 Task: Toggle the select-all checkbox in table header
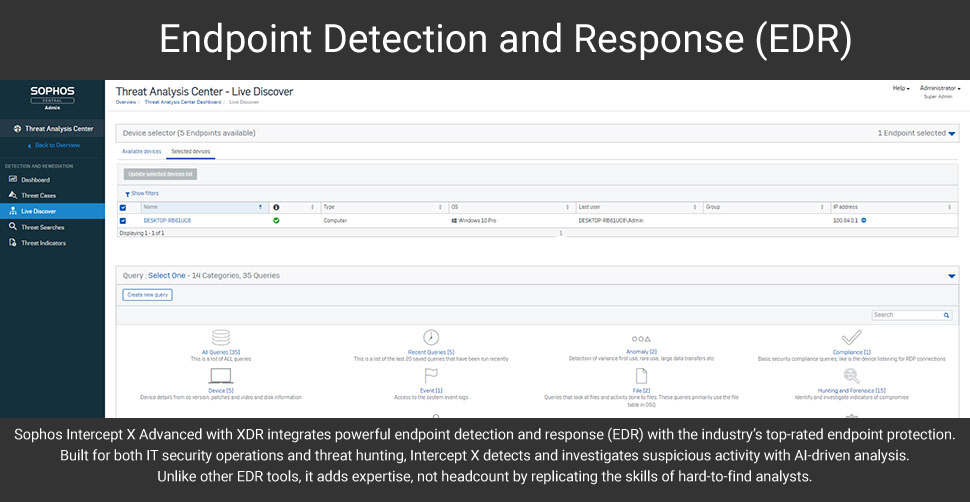pos(122,208)
